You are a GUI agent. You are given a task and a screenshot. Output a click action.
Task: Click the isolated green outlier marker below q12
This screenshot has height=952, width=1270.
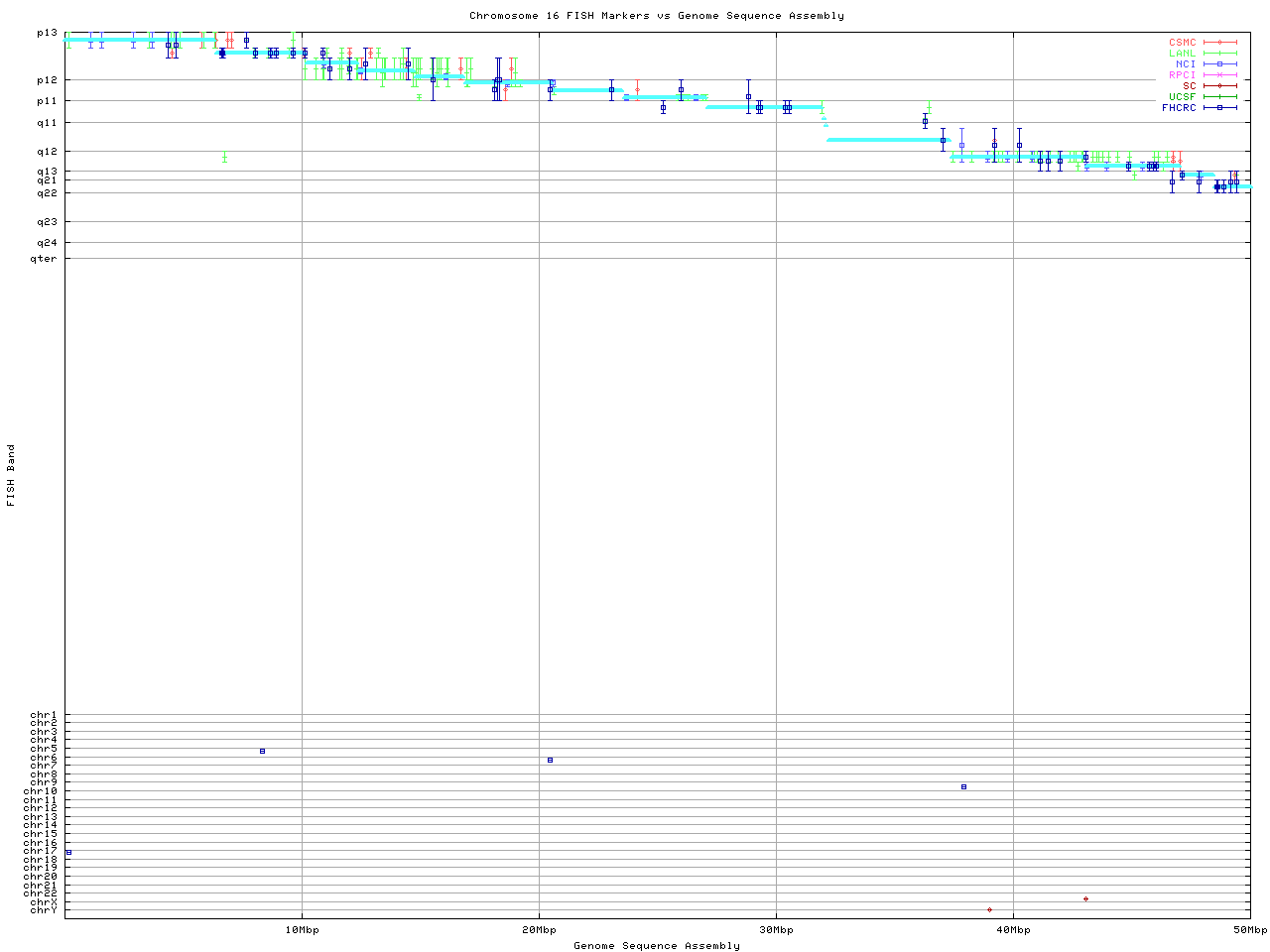pyautogui.click(x=225, y=156)
